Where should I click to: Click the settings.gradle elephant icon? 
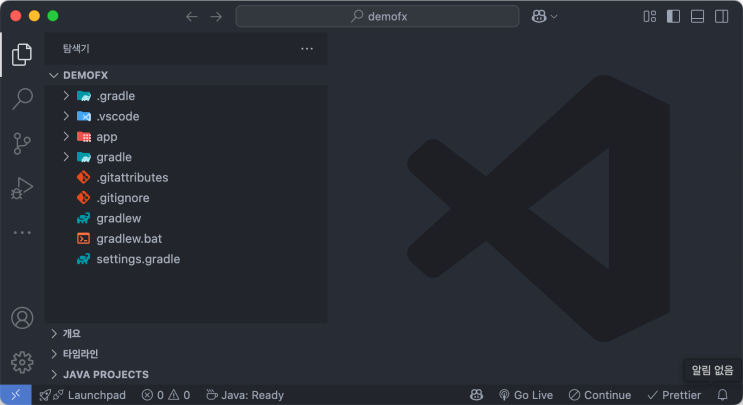83,259
